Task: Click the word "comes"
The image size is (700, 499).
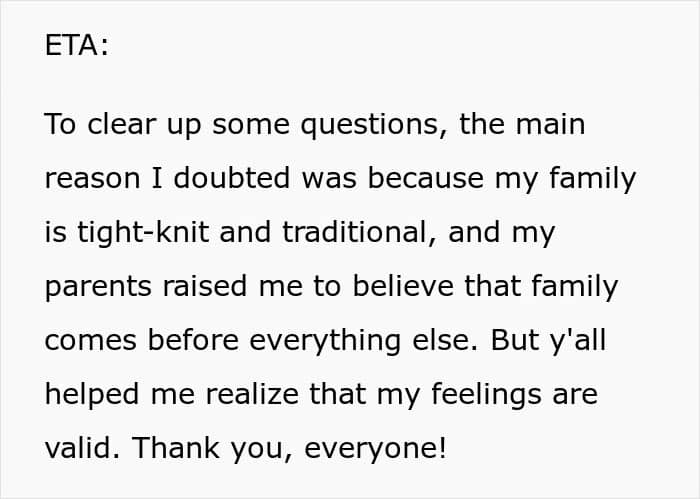Action: pos(91,341)
